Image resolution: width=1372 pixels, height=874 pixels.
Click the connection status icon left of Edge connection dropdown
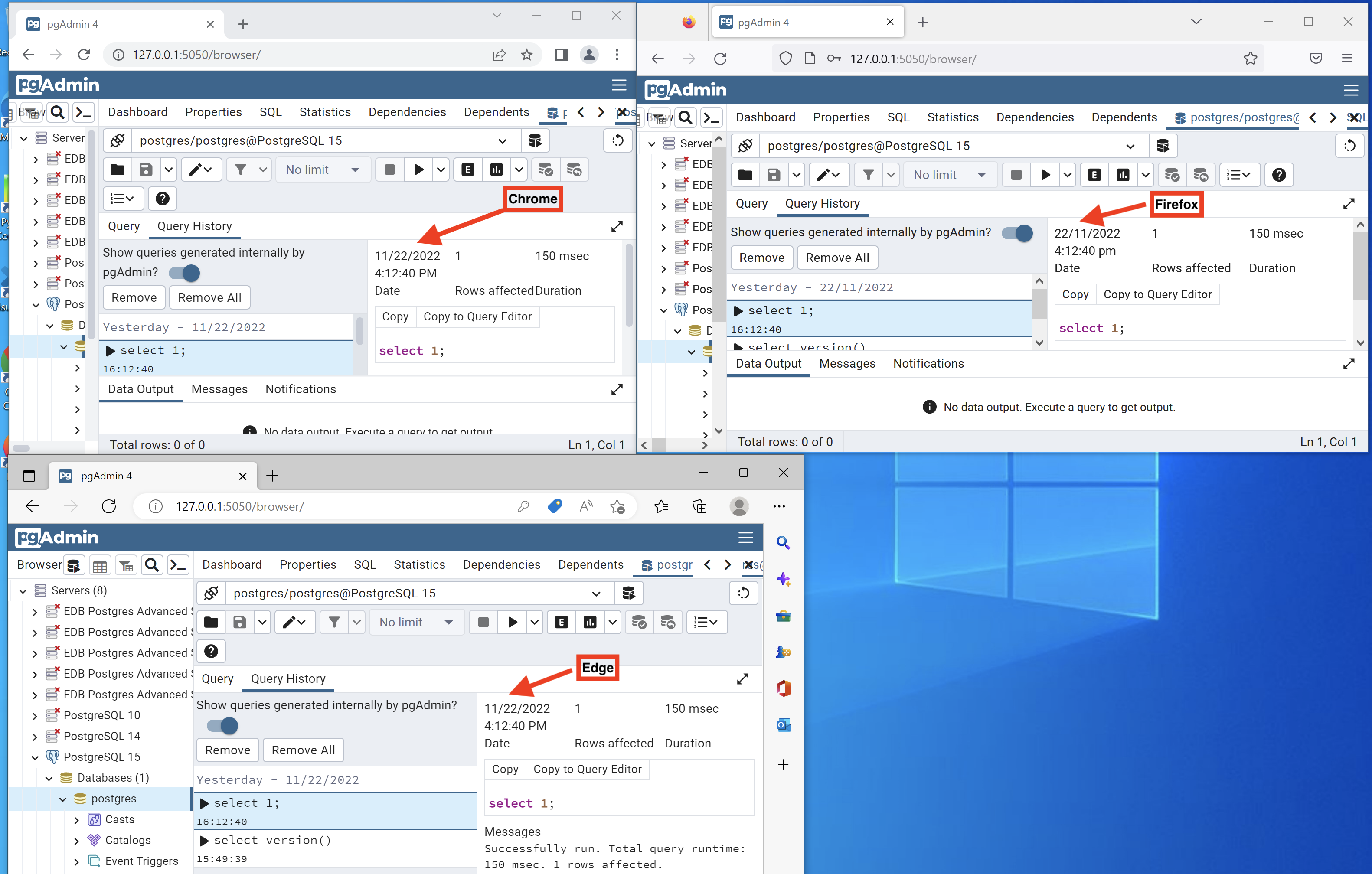coord(211,593)
